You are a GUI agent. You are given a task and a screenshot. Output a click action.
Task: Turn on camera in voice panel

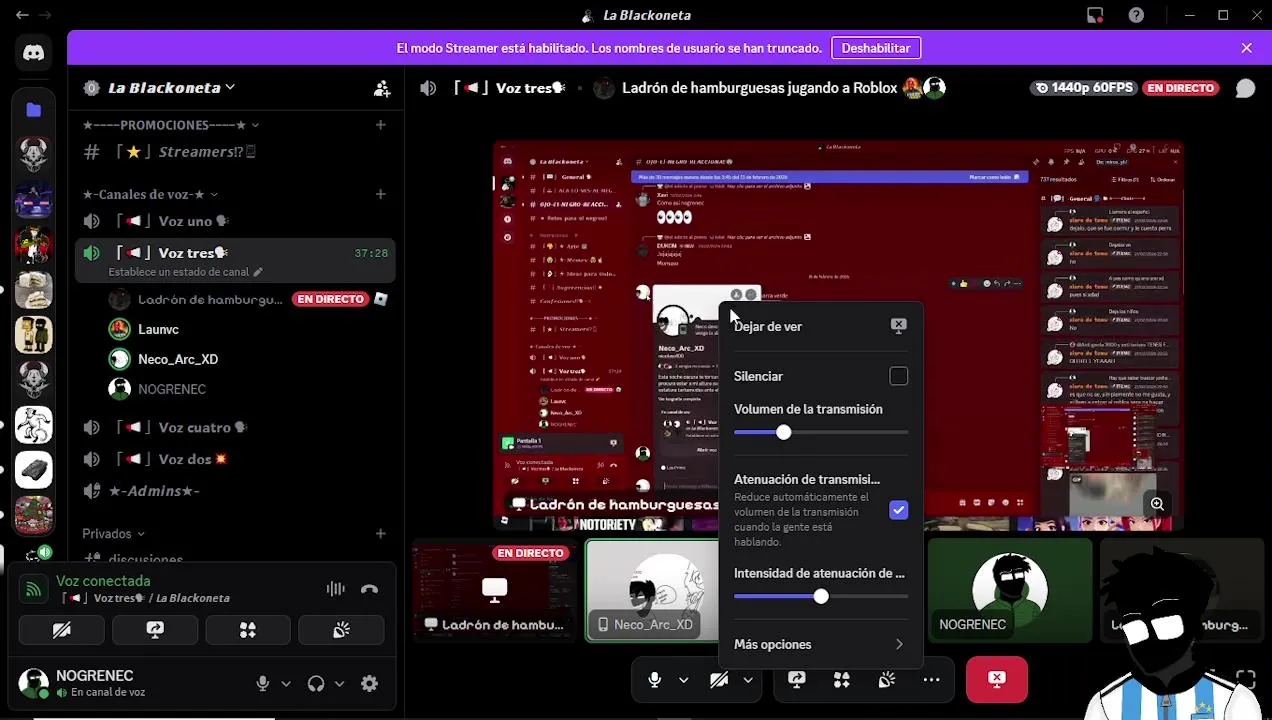(61, 630)
